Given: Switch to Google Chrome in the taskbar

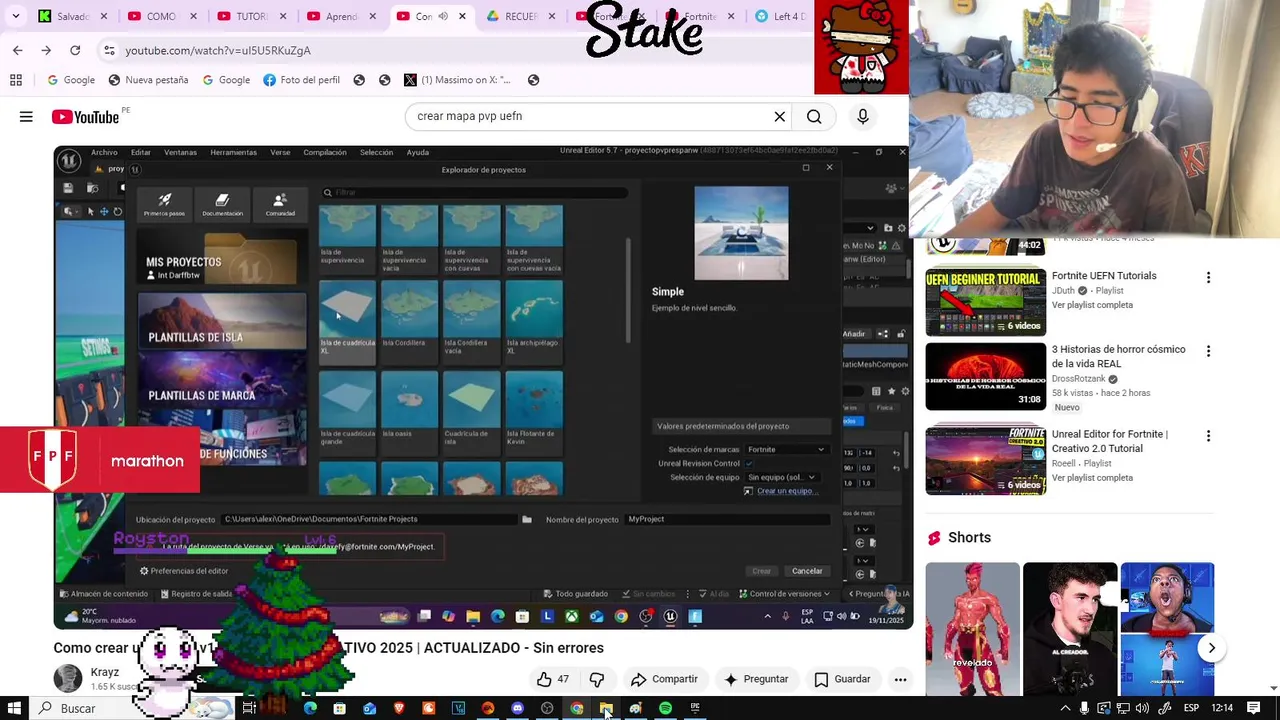Looking at the screenshot, I should coord(577,708).
